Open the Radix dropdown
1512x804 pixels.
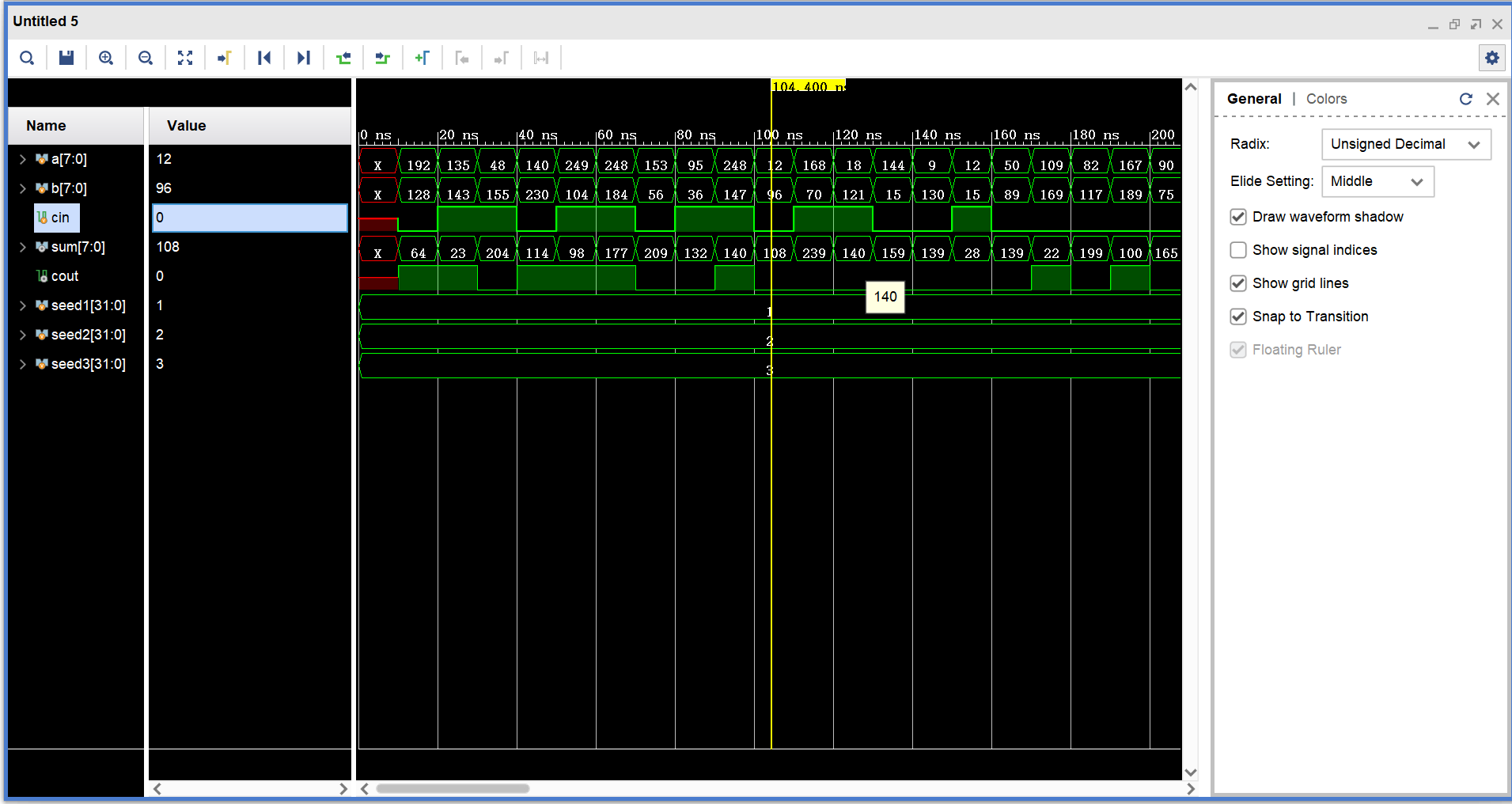coord(1405,144)
